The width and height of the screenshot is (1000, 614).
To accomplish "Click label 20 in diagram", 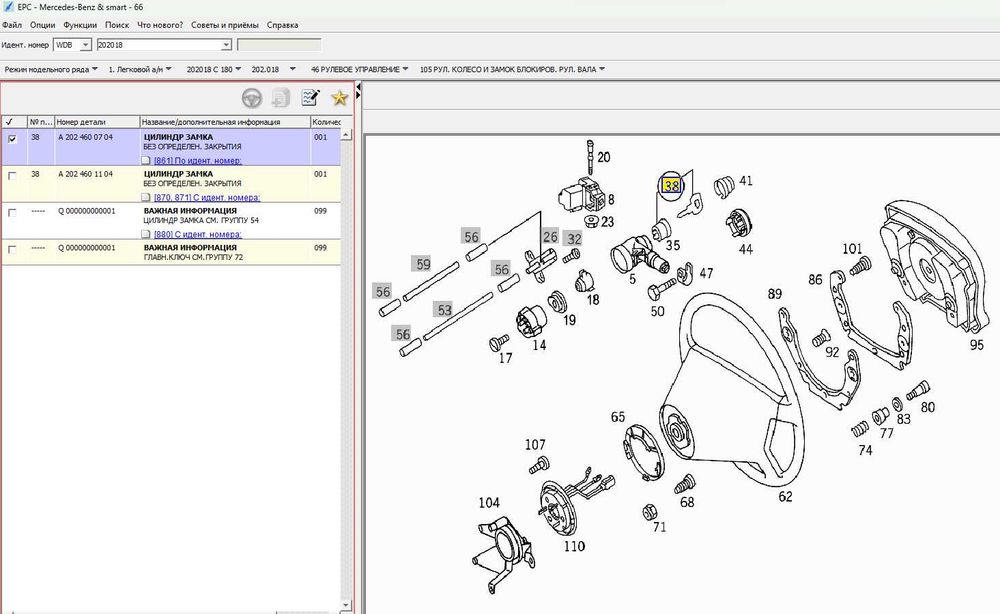I will [x=603, y=157].
